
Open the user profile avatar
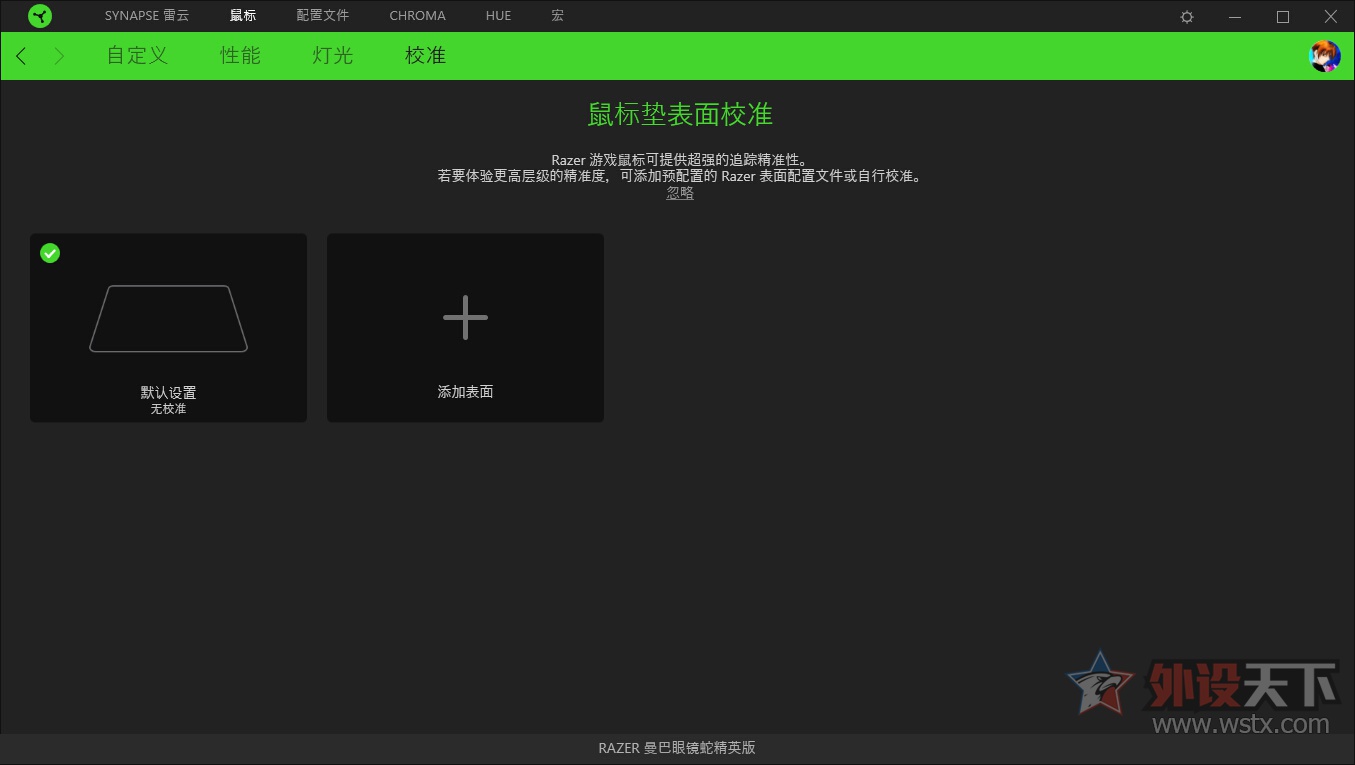tap(1324, 56)
